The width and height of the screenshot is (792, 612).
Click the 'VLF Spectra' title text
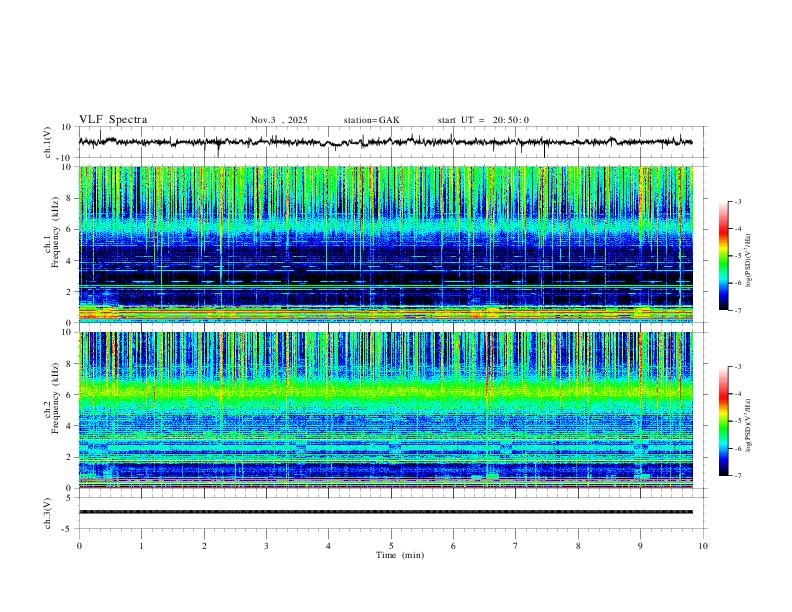pos(113,120)
